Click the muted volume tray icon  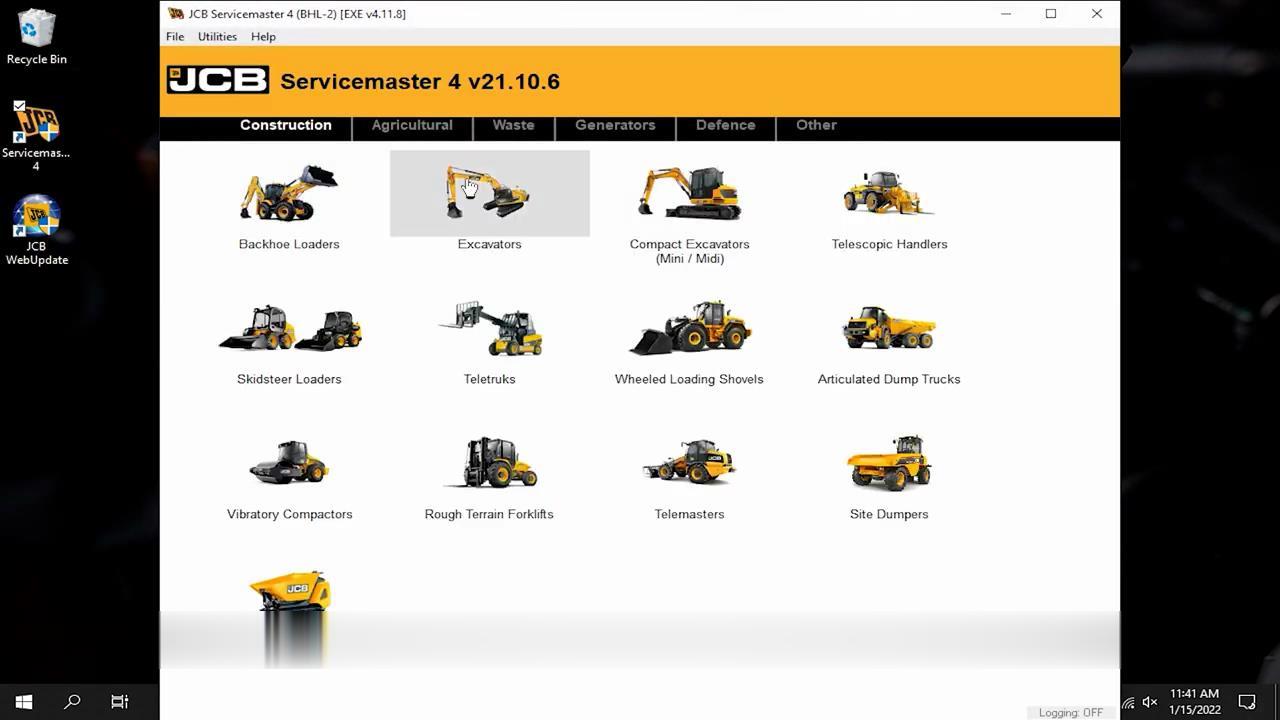tap(1150, 703)
